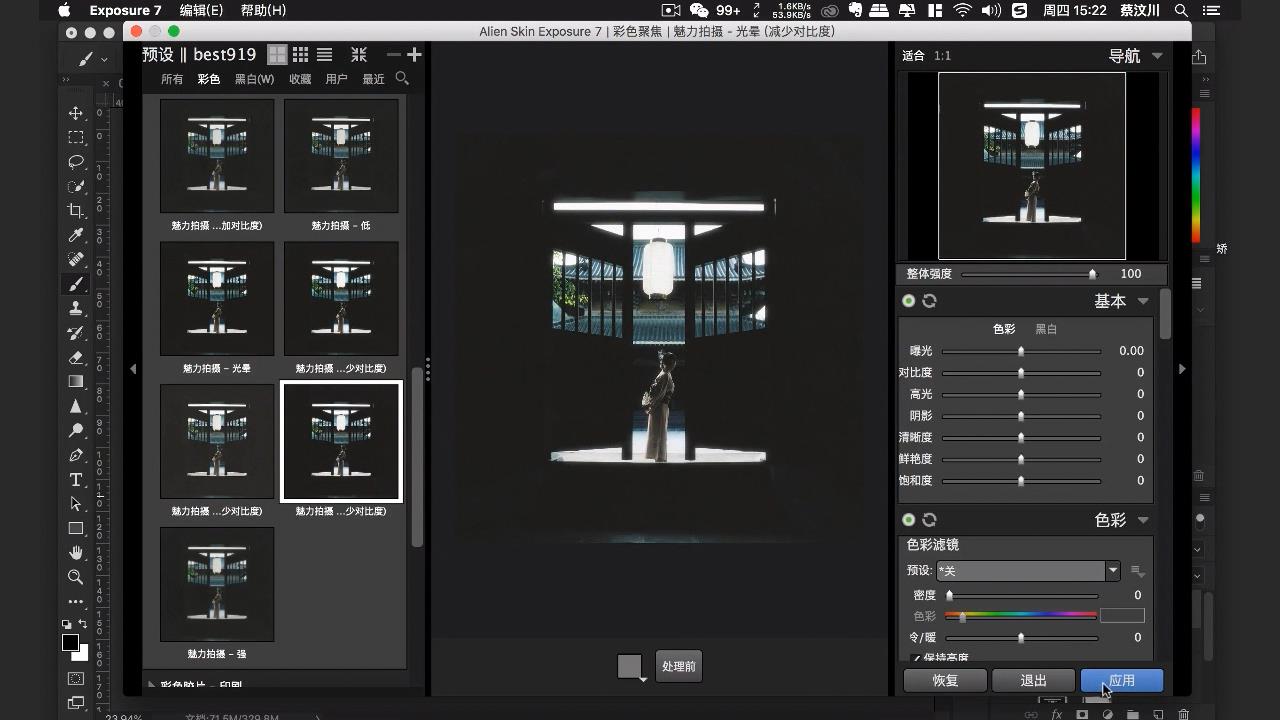
Task: Toggle the 保持亮度 checkbox
Action: (x=916, y=658)
